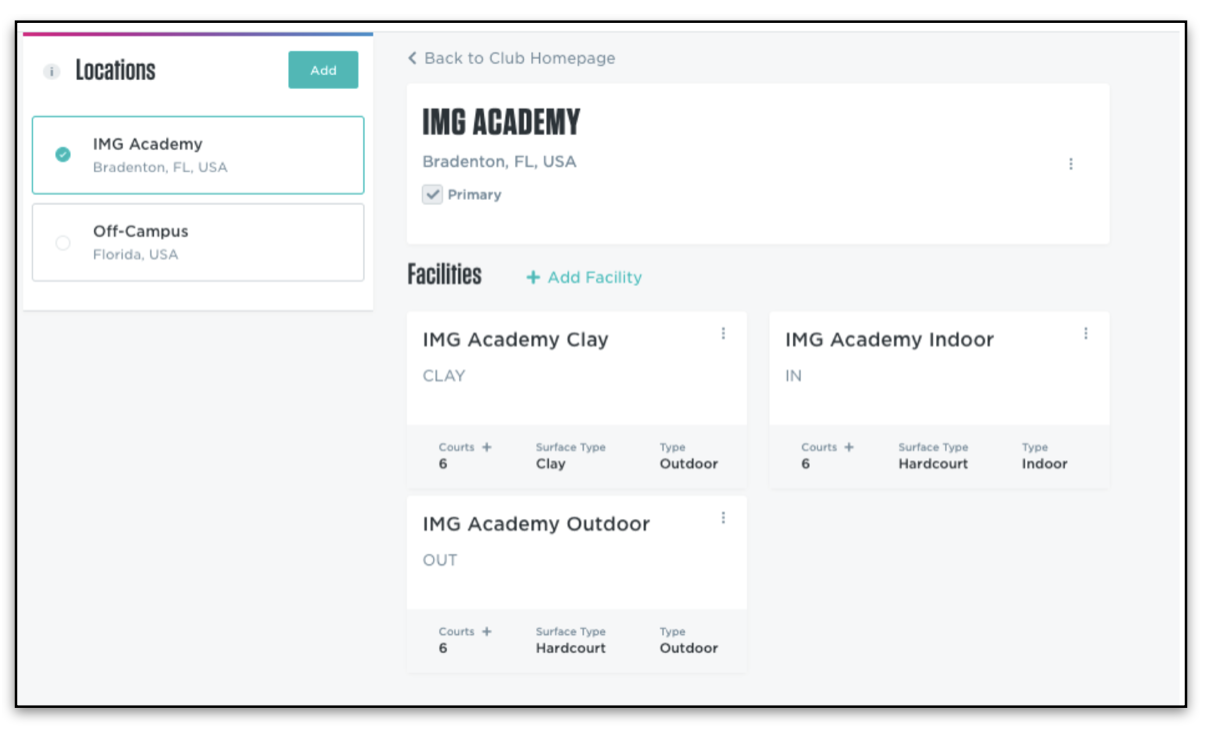Open the IMG Academy location options menu
Image resolution: width=1208 pixels, height=736 pixels.
point(1071,164)
